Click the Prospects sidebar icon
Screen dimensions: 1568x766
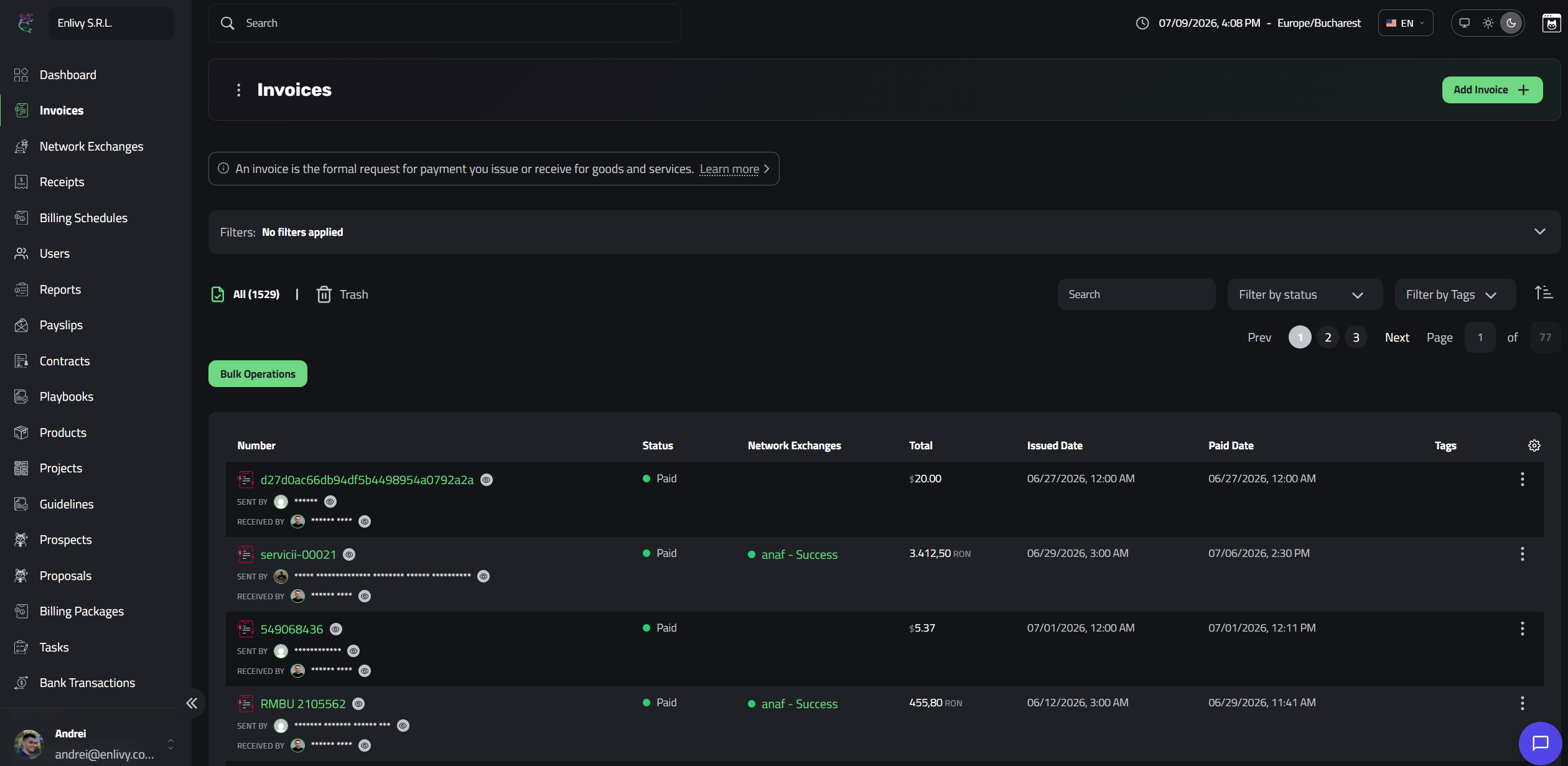coord(21,539)
